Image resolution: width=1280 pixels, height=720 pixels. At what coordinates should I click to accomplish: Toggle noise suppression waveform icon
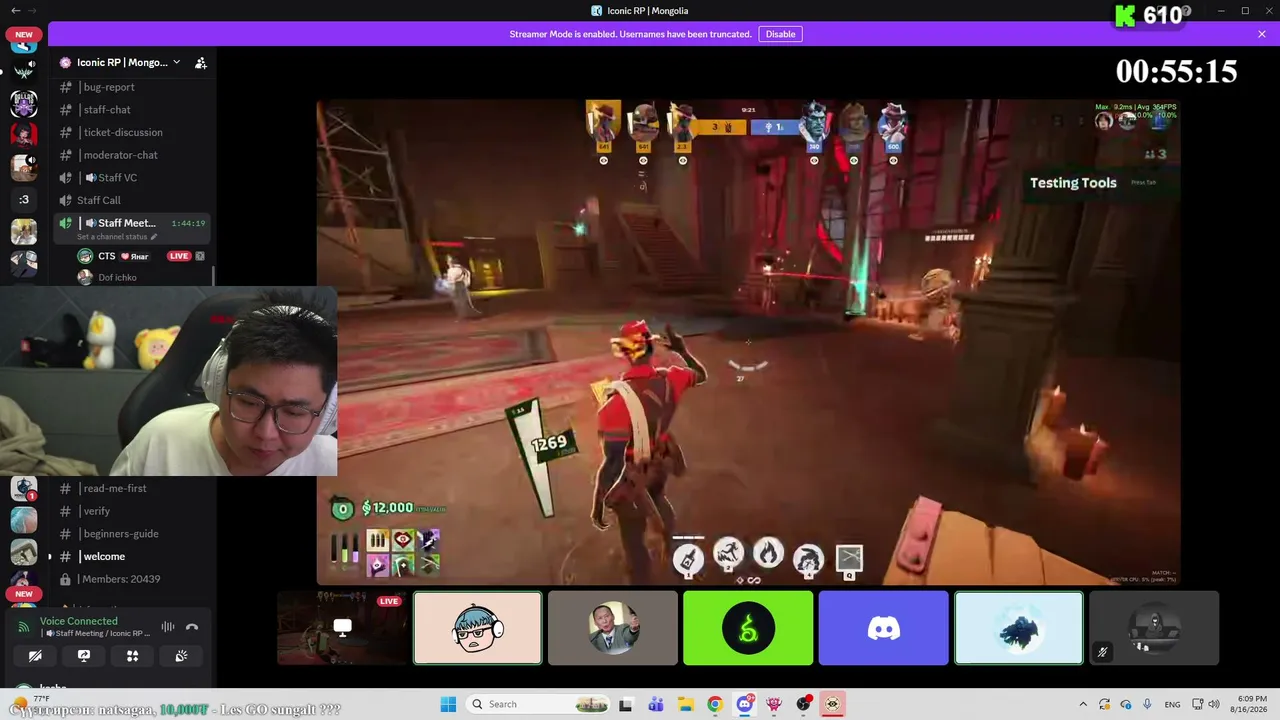point(168,627)
